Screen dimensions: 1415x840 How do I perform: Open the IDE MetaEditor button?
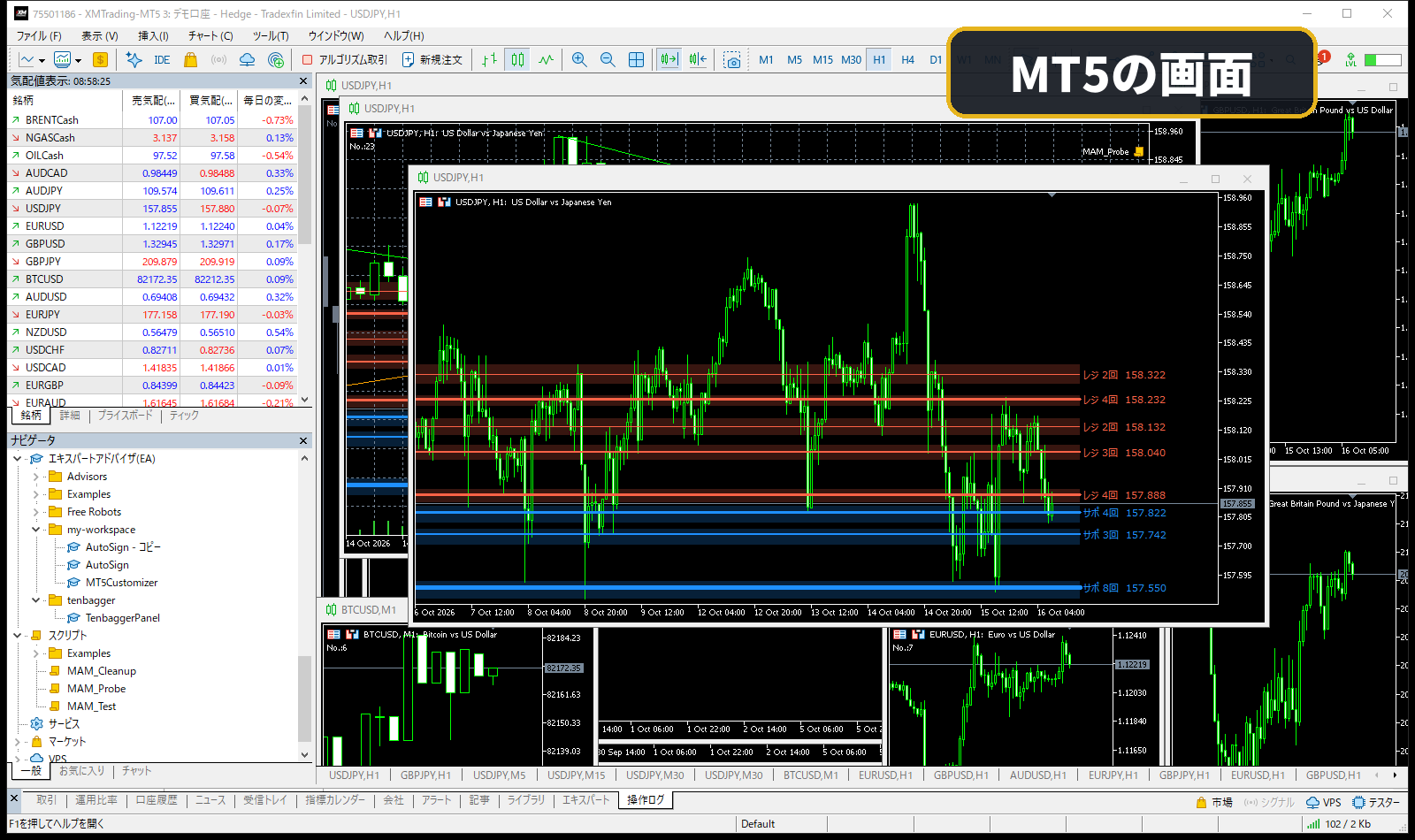161,60
